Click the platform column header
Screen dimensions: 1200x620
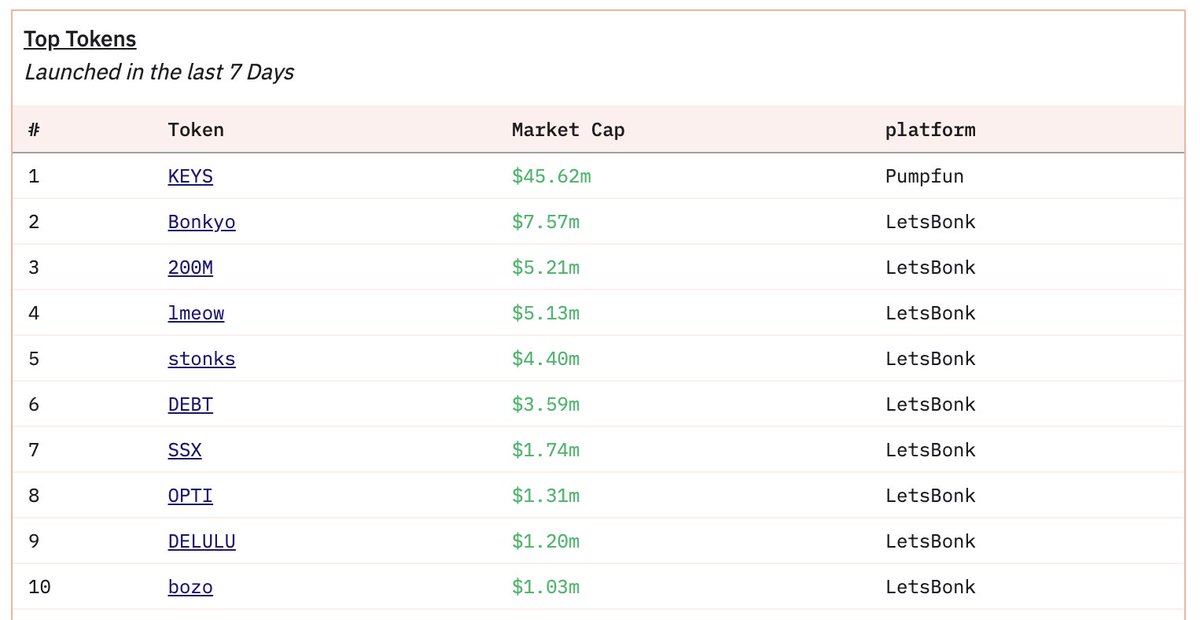click(930, 130)
